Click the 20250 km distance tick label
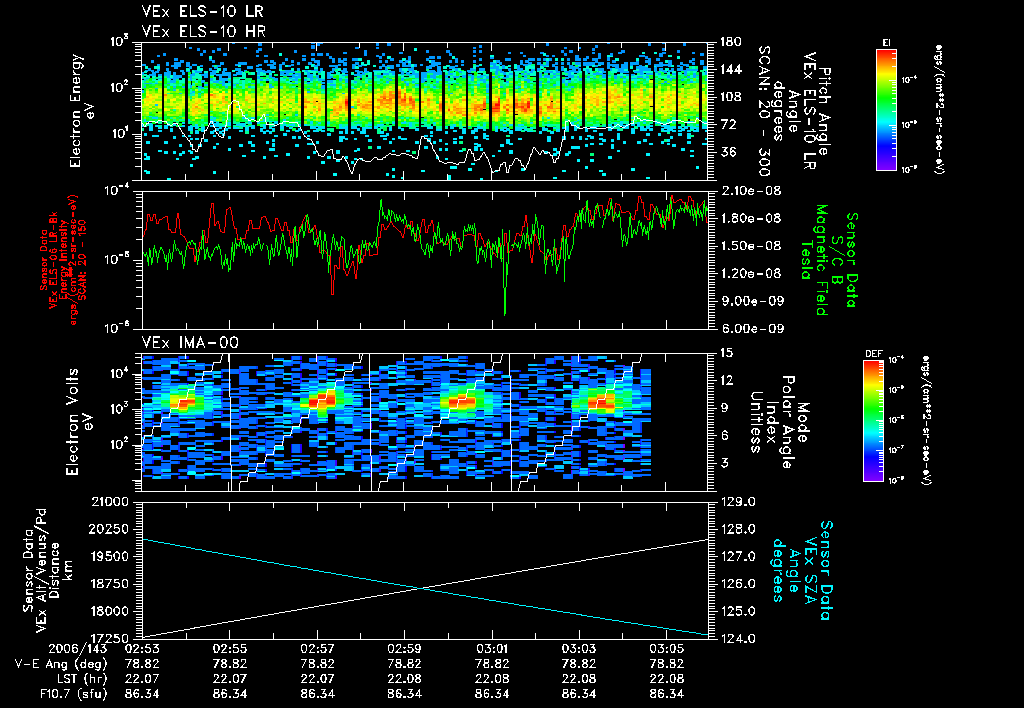The width and height of the screenshot is (1024, 708). (x=108, y=529)
